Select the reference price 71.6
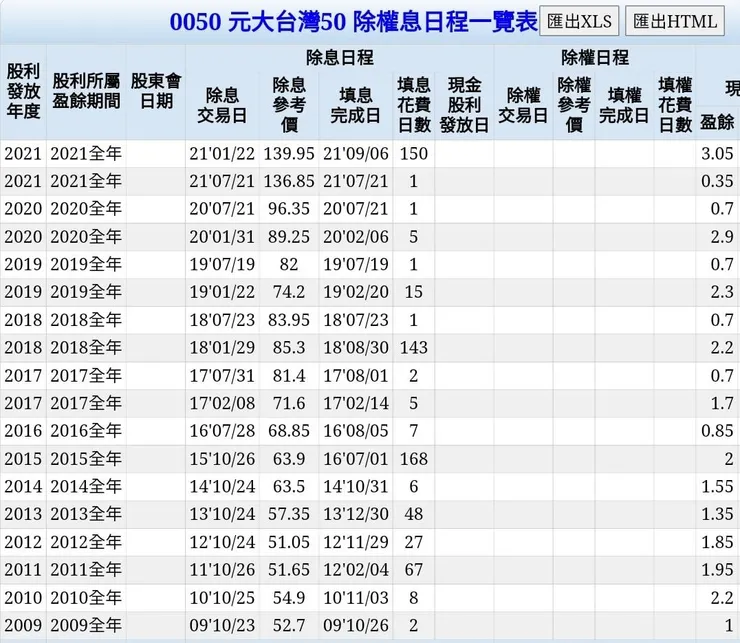740x643 pixels. (289, 403)
